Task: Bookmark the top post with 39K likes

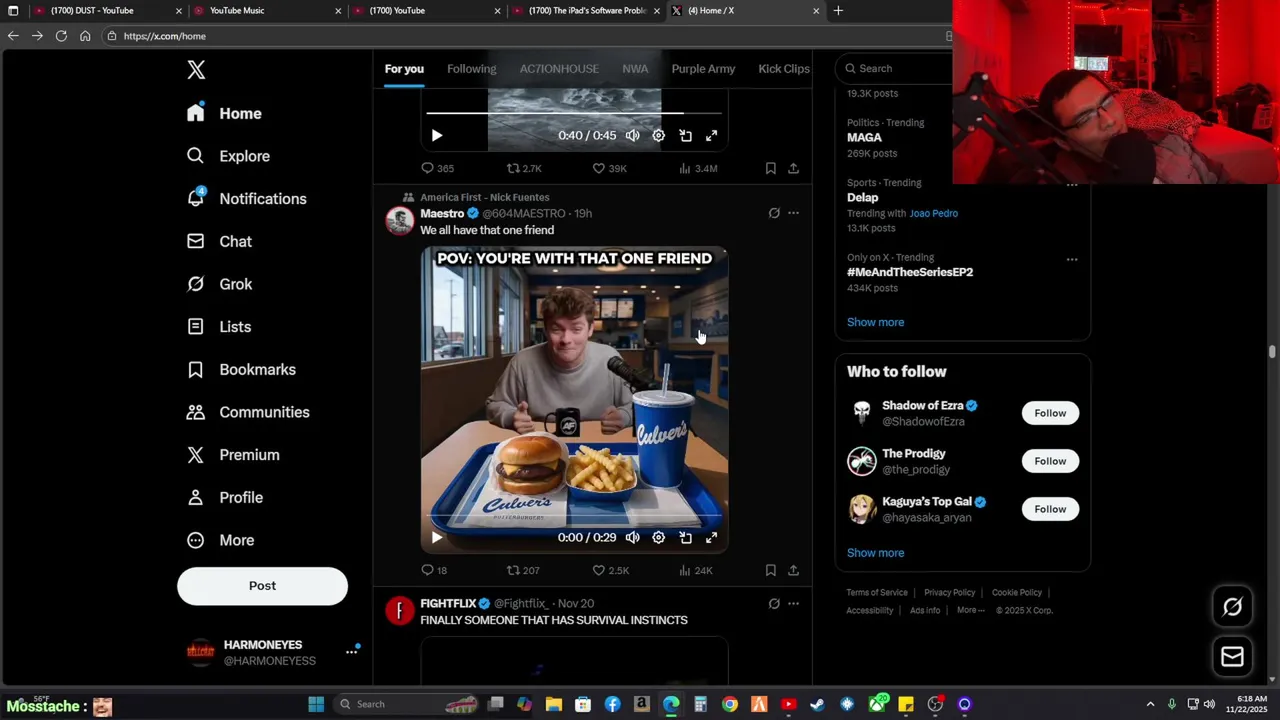Action: pyautogui.click(x=770, y=168)
